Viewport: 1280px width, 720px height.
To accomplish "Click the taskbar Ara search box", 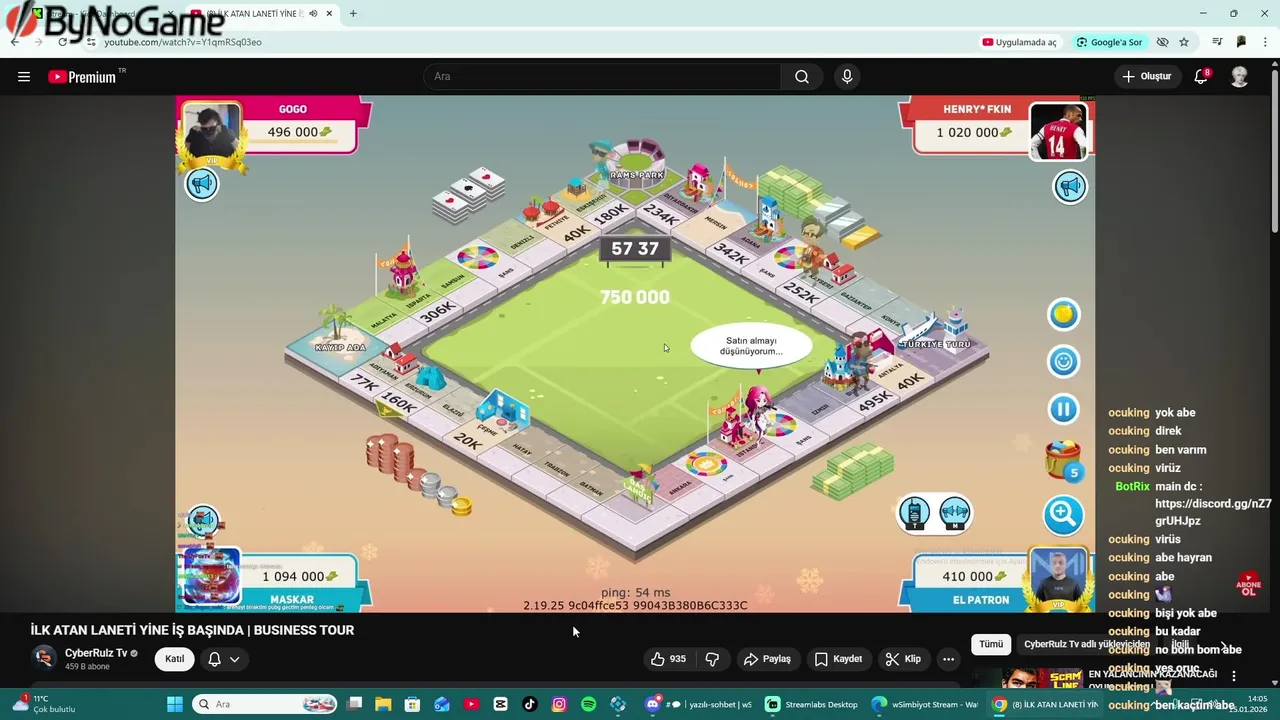I will click(x=264, y=704).
